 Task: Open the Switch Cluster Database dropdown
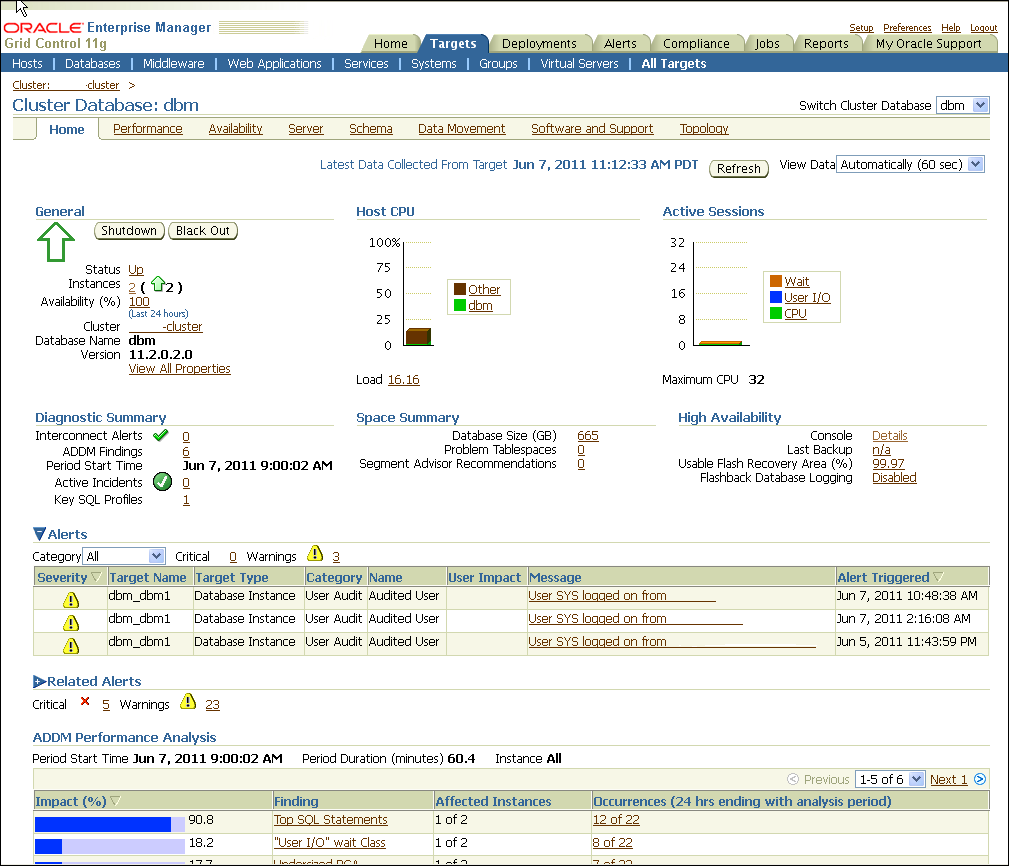tap(962, 106)
